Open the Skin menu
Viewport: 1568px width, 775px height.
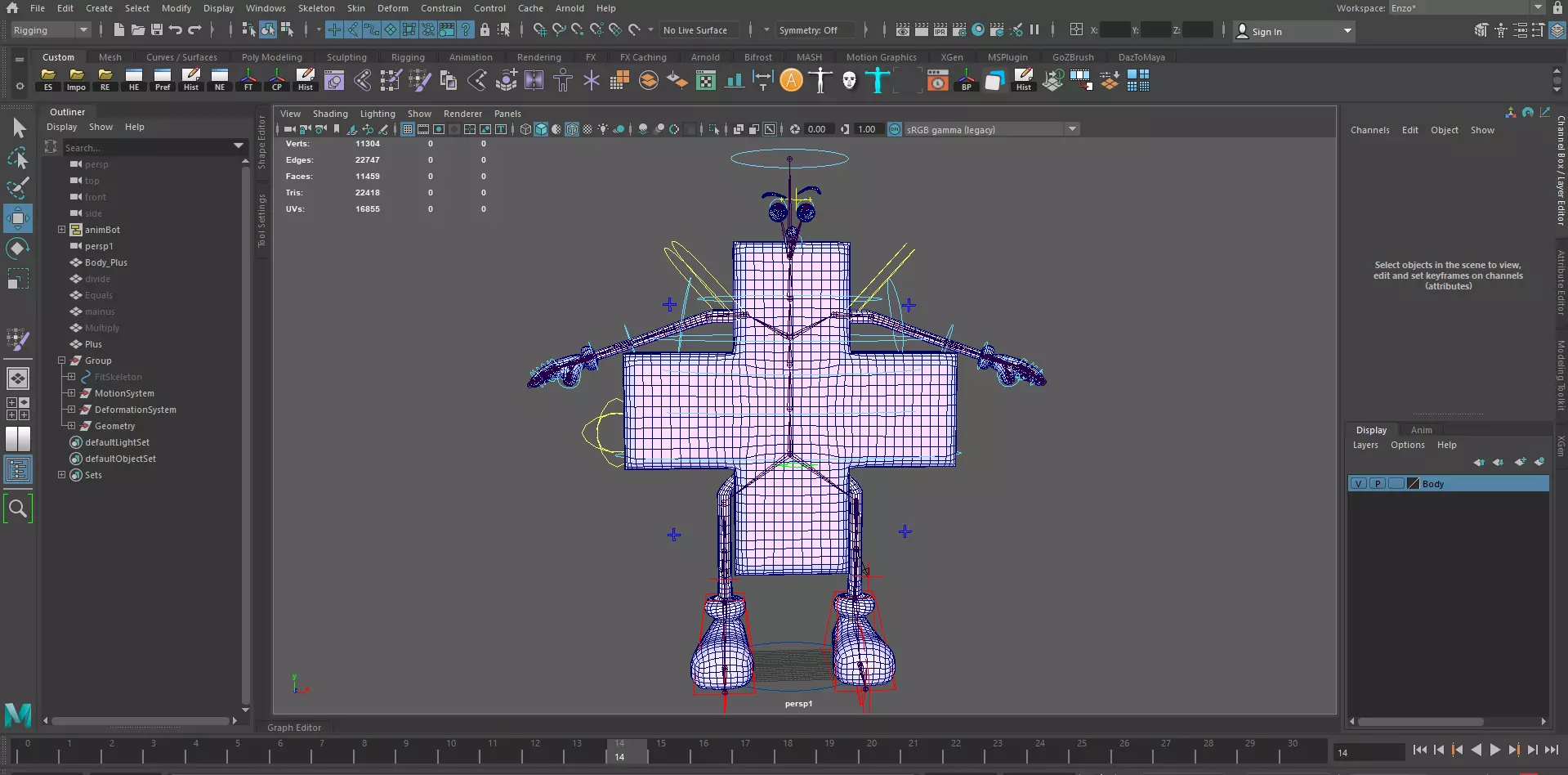[x=356, y=7]
